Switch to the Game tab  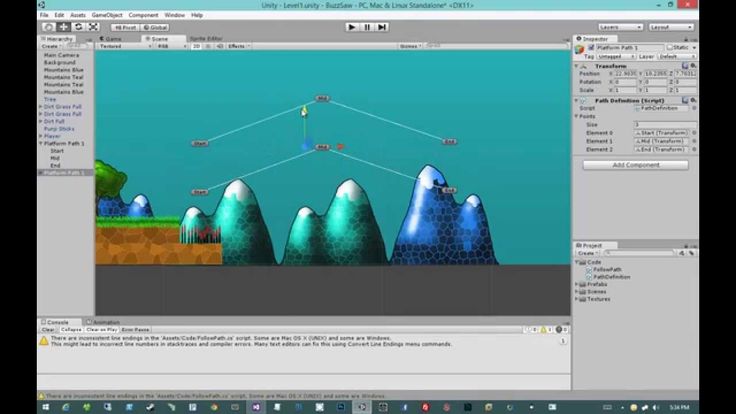[x=114, y=39]
